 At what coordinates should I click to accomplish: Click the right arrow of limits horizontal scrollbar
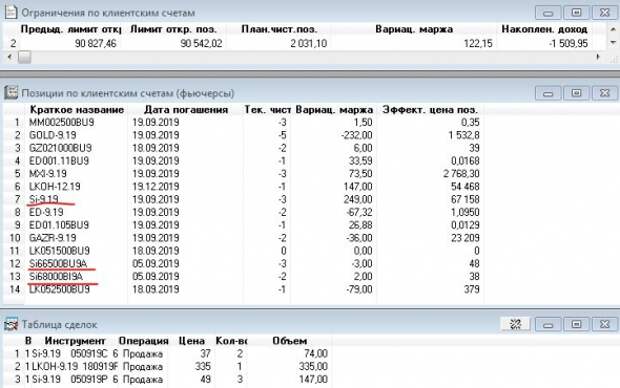[598, 57]
